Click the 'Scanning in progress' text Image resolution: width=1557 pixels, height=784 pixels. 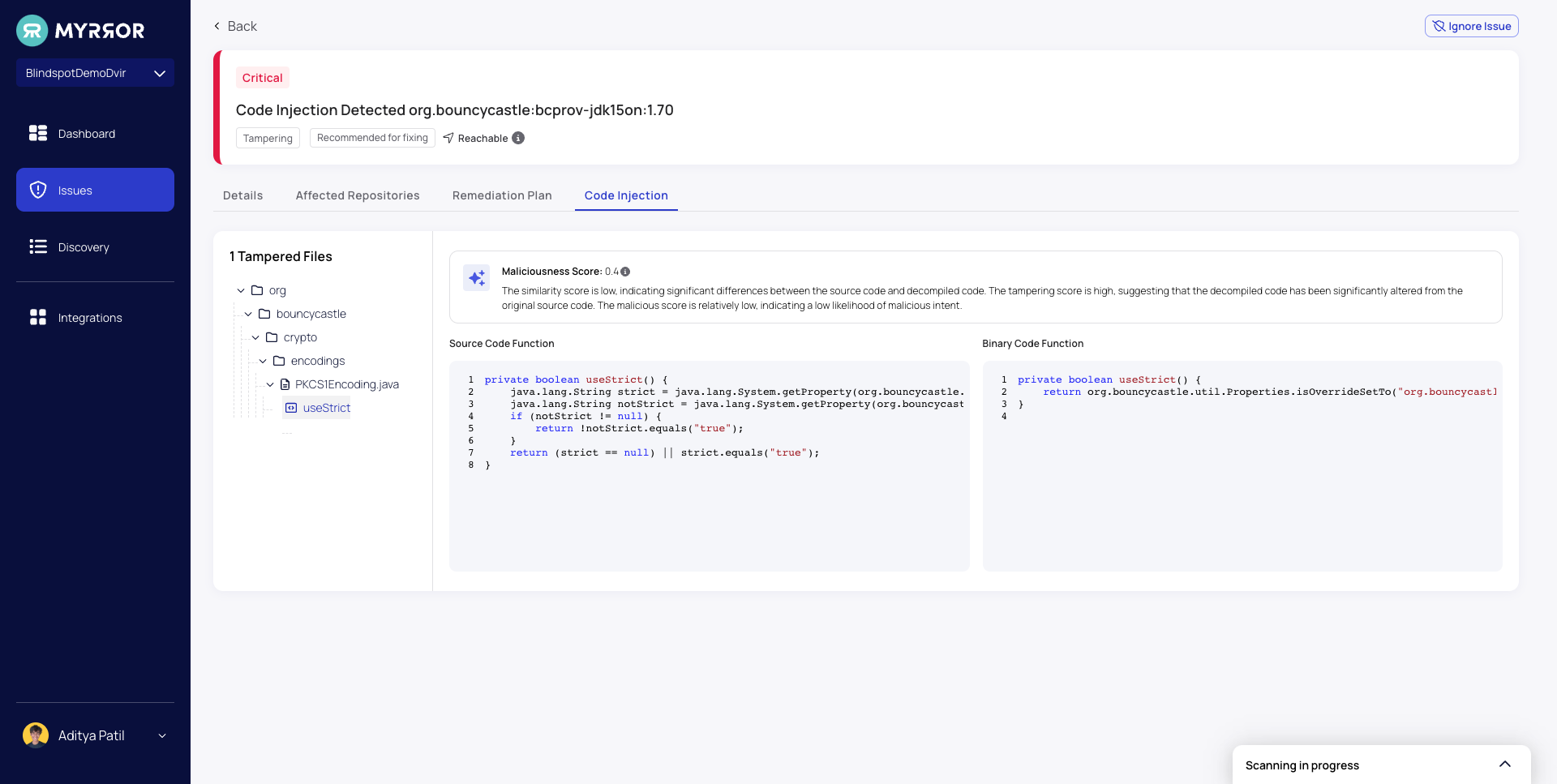click(x=1302, y=765)
